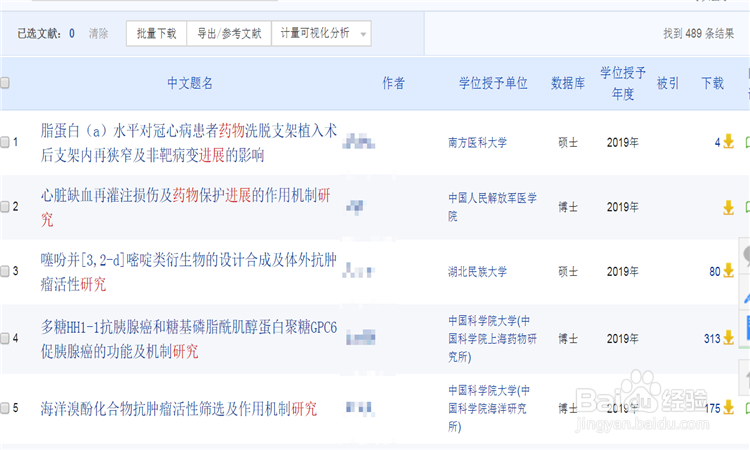Sort by 作者 column header
Viewport: 750px width, 450px height.
393,83
